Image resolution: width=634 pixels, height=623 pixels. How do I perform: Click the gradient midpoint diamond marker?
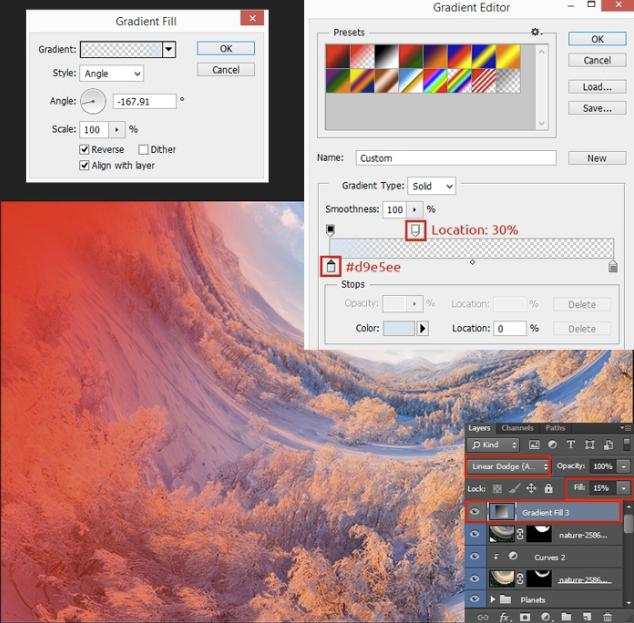(472, 262)
